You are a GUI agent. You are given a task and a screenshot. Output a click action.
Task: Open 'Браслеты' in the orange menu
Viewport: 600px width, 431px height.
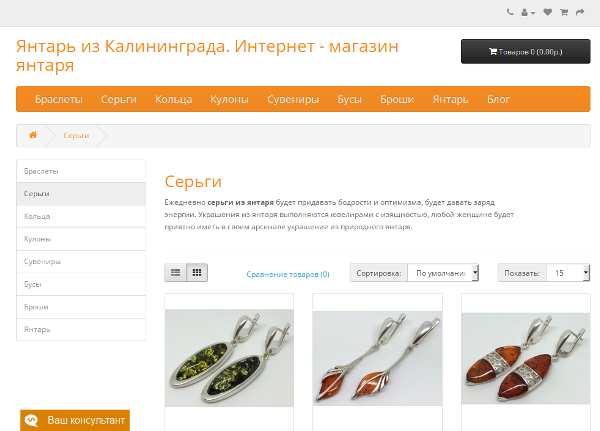[x=59, y=99]
